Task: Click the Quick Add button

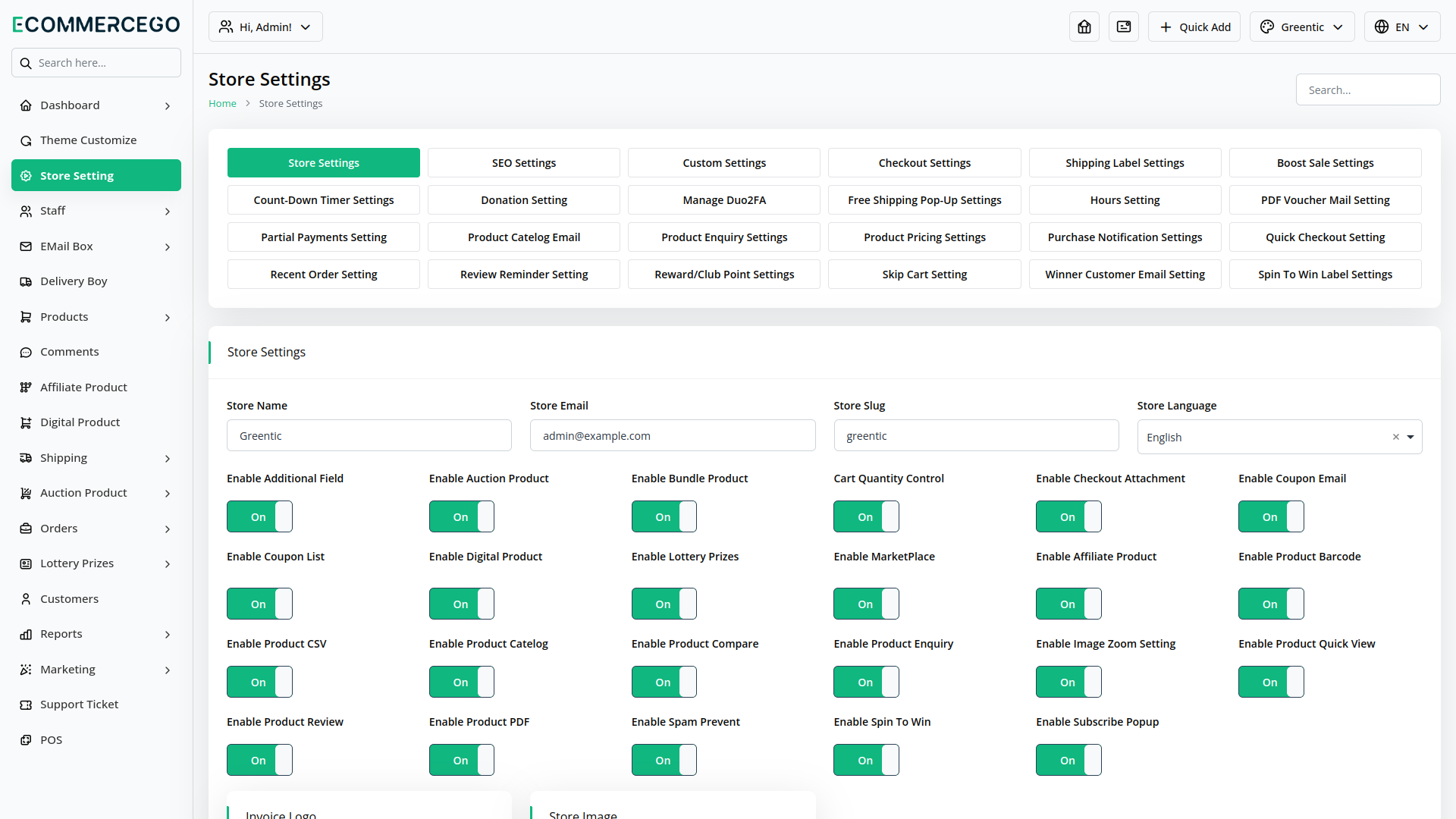Action: point(1194,27)
